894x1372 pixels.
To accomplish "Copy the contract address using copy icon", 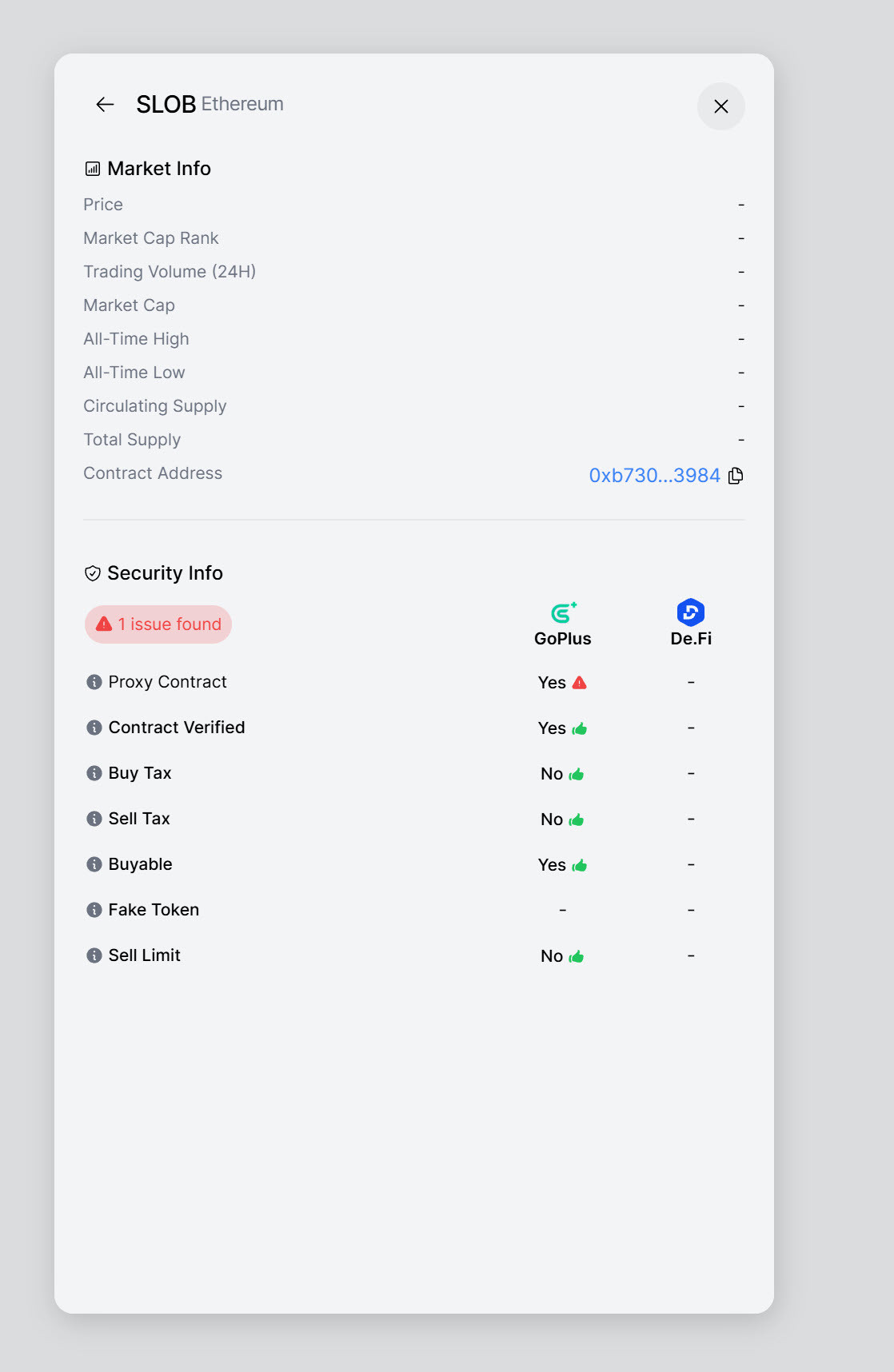I will click(x=736, y=476).
